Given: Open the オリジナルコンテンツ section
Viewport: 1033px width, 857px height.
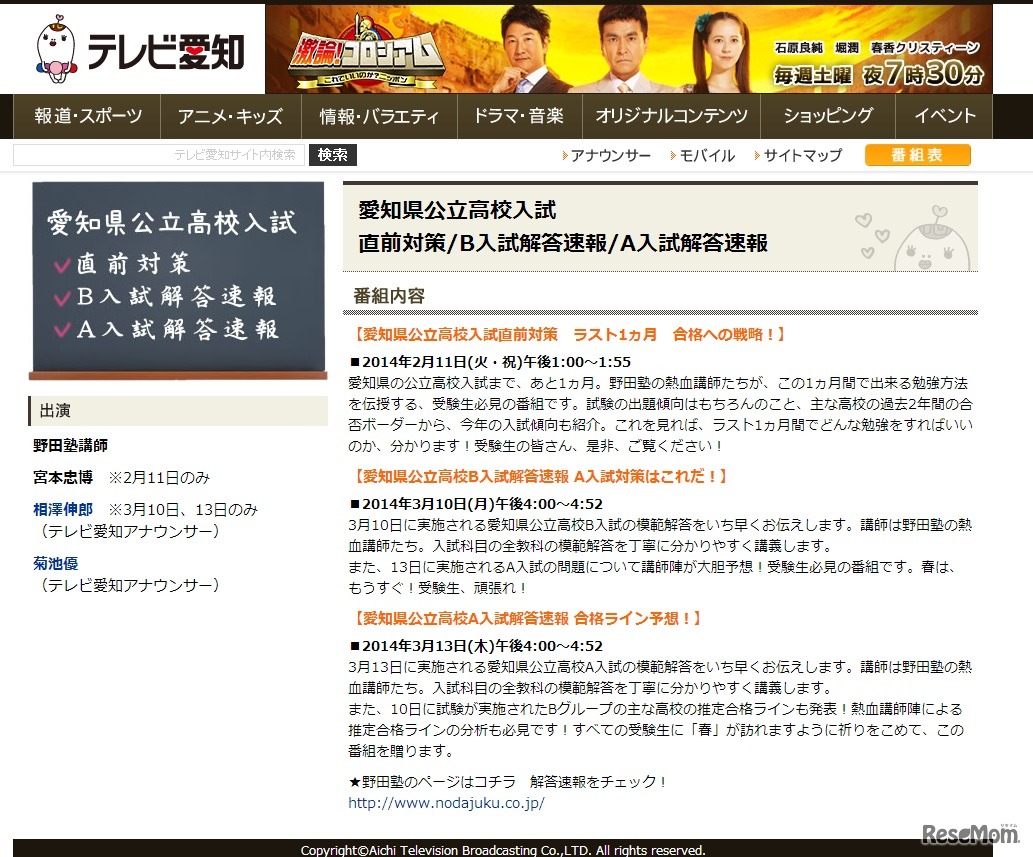Looking at the screenshot, I should [671, 116].
